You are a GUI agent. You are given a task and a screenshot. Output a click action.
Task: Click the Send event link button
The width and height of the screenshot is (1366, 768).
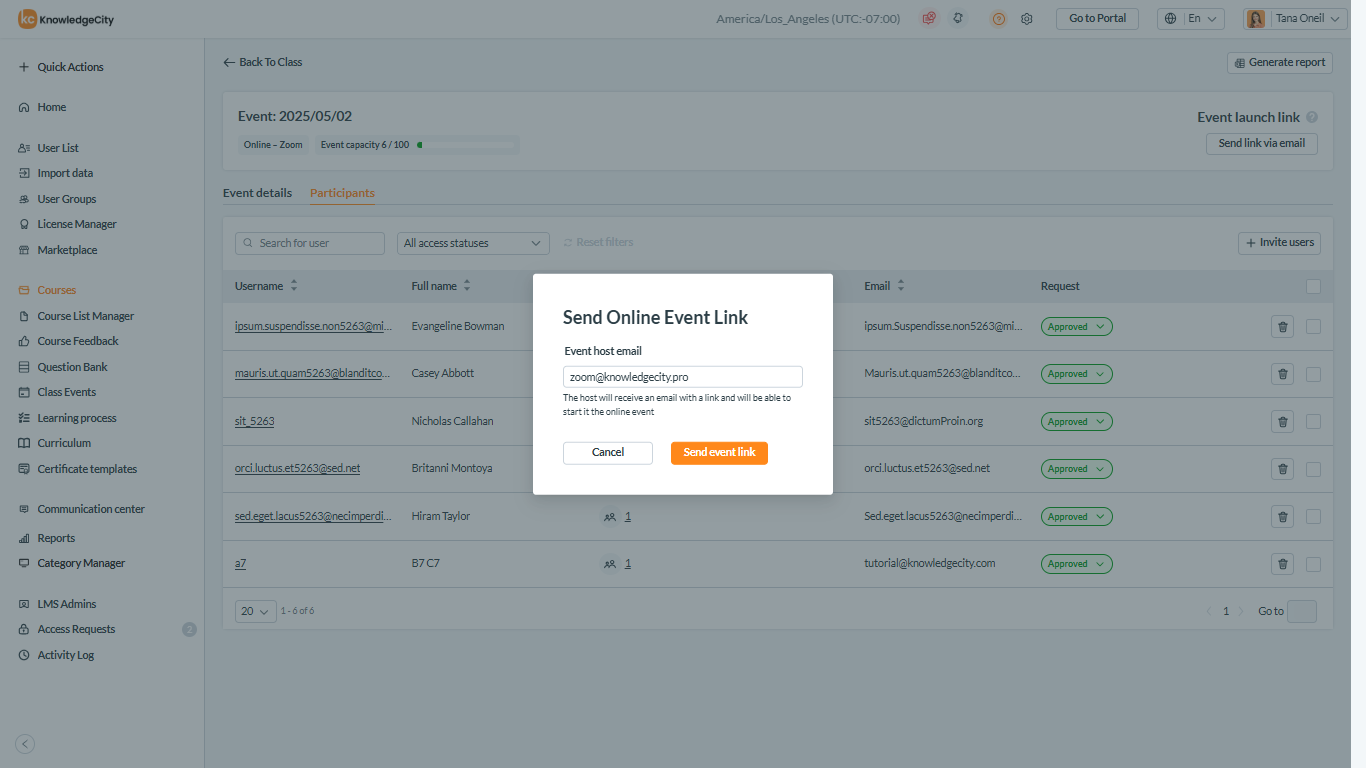(719, 453)
